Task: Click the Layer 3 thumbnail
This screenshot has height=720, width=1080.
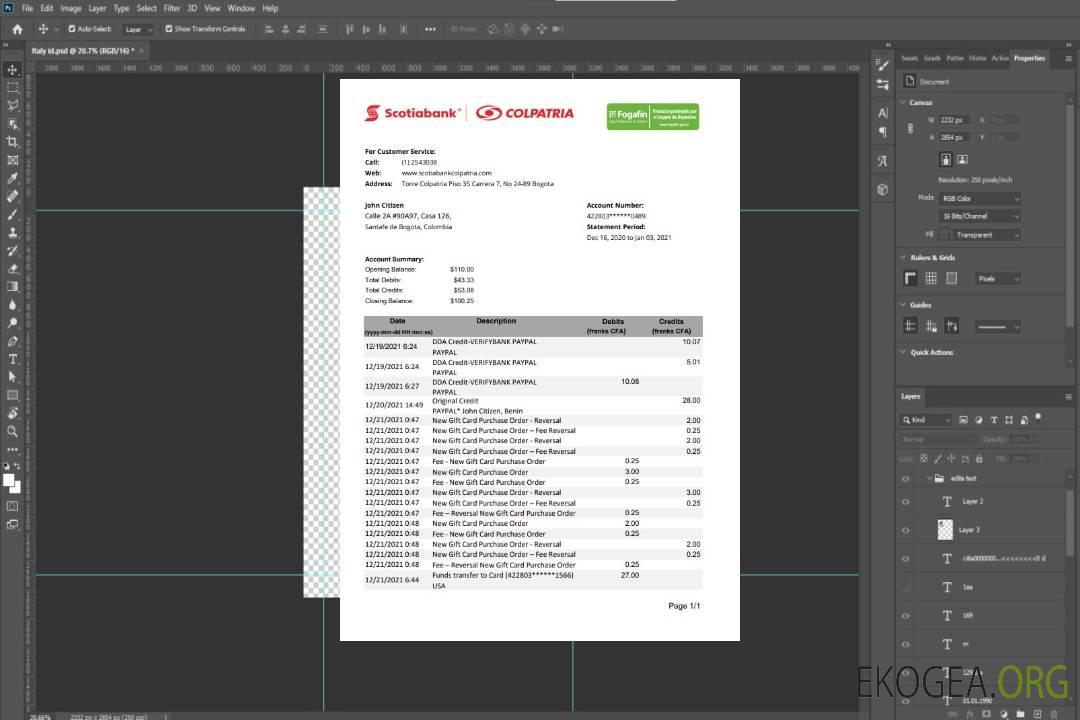Action: pos(945,529)
